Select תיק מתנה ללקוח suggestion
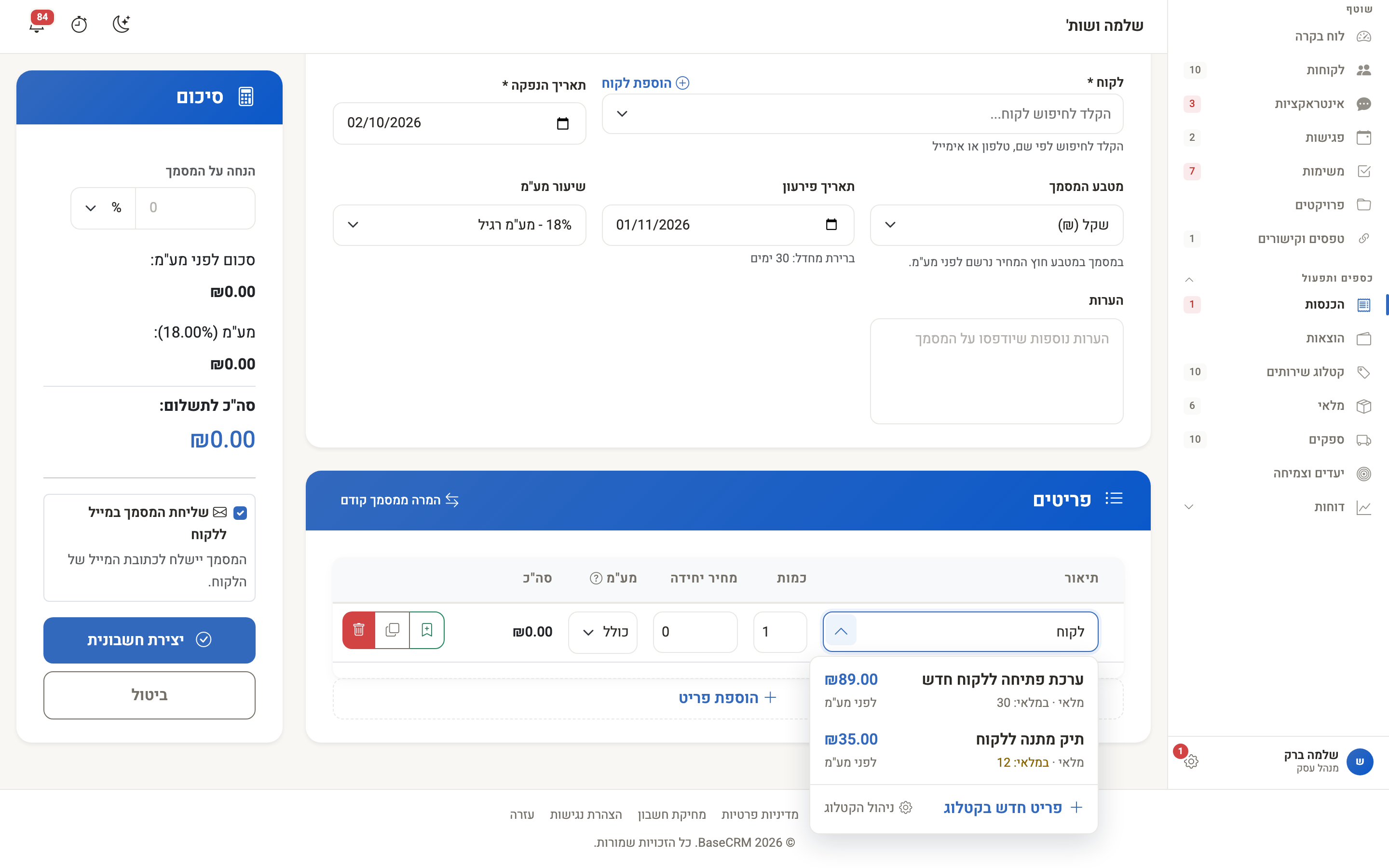 click(x=953, y=750)
